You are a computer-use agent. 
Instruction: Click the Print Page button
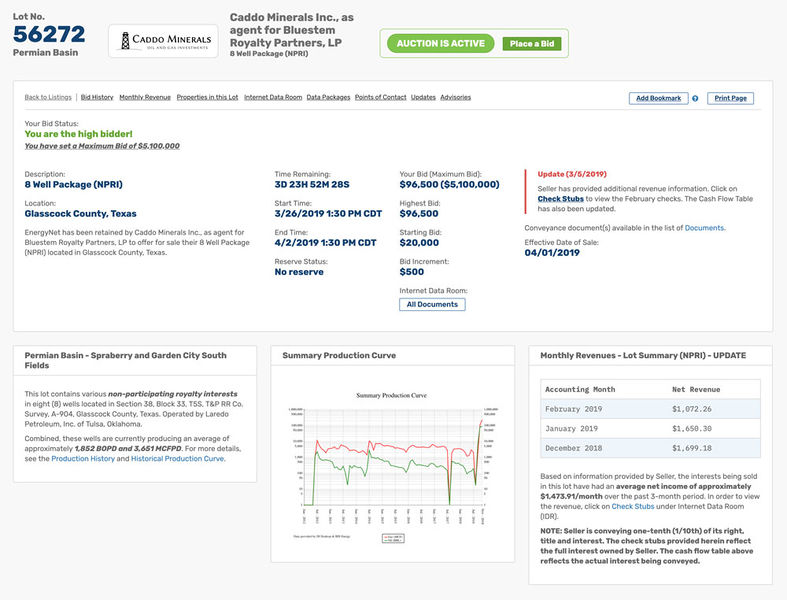731,98
